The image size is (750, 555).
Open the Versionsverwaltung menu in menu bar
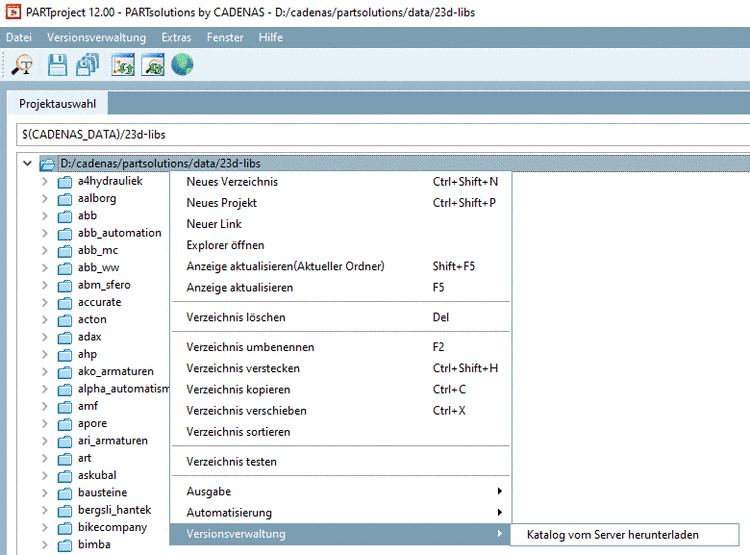tap(96, 37)
